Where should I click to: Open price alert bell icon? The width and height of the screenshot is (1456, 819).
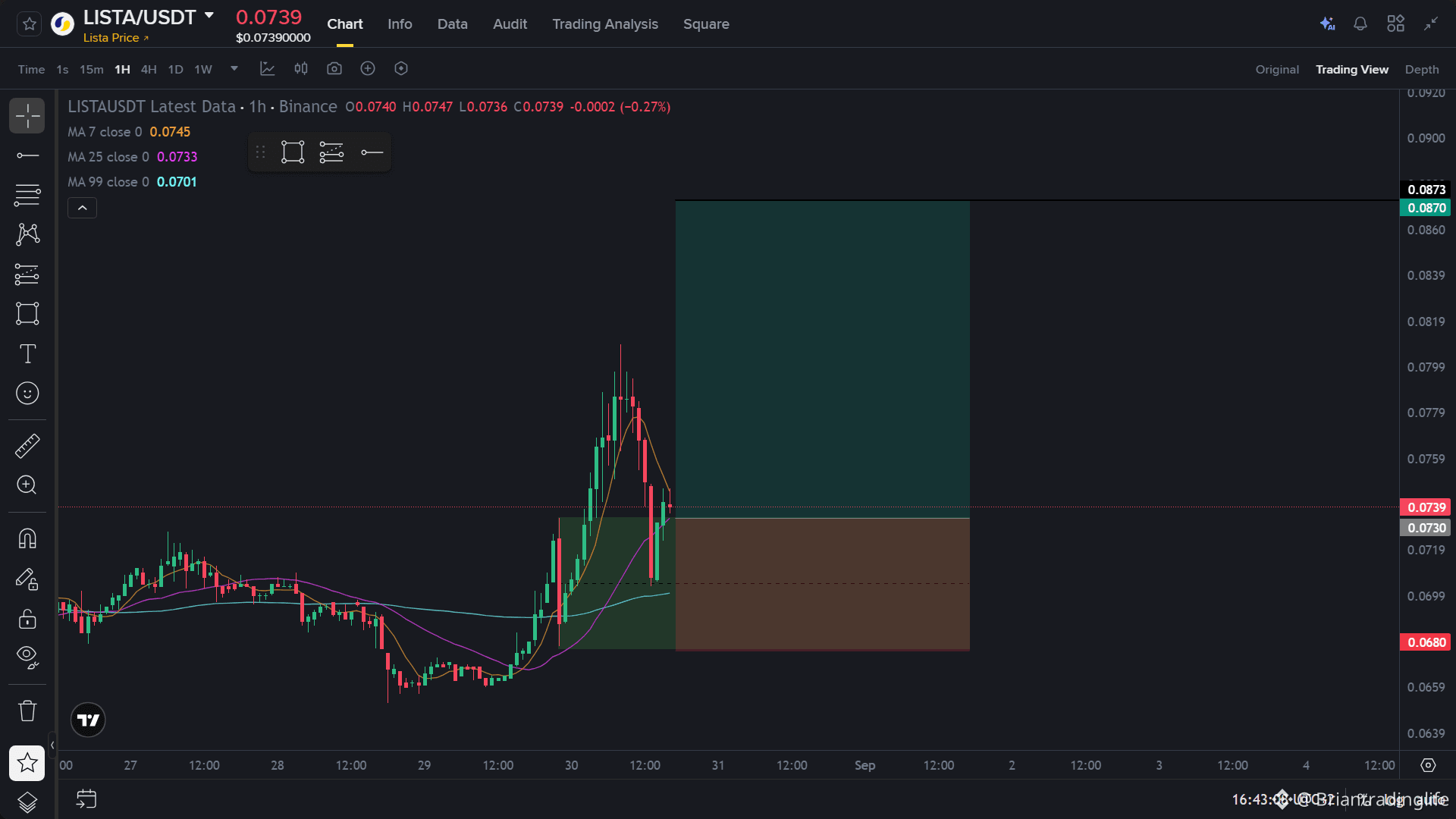tap(1360, 24)
